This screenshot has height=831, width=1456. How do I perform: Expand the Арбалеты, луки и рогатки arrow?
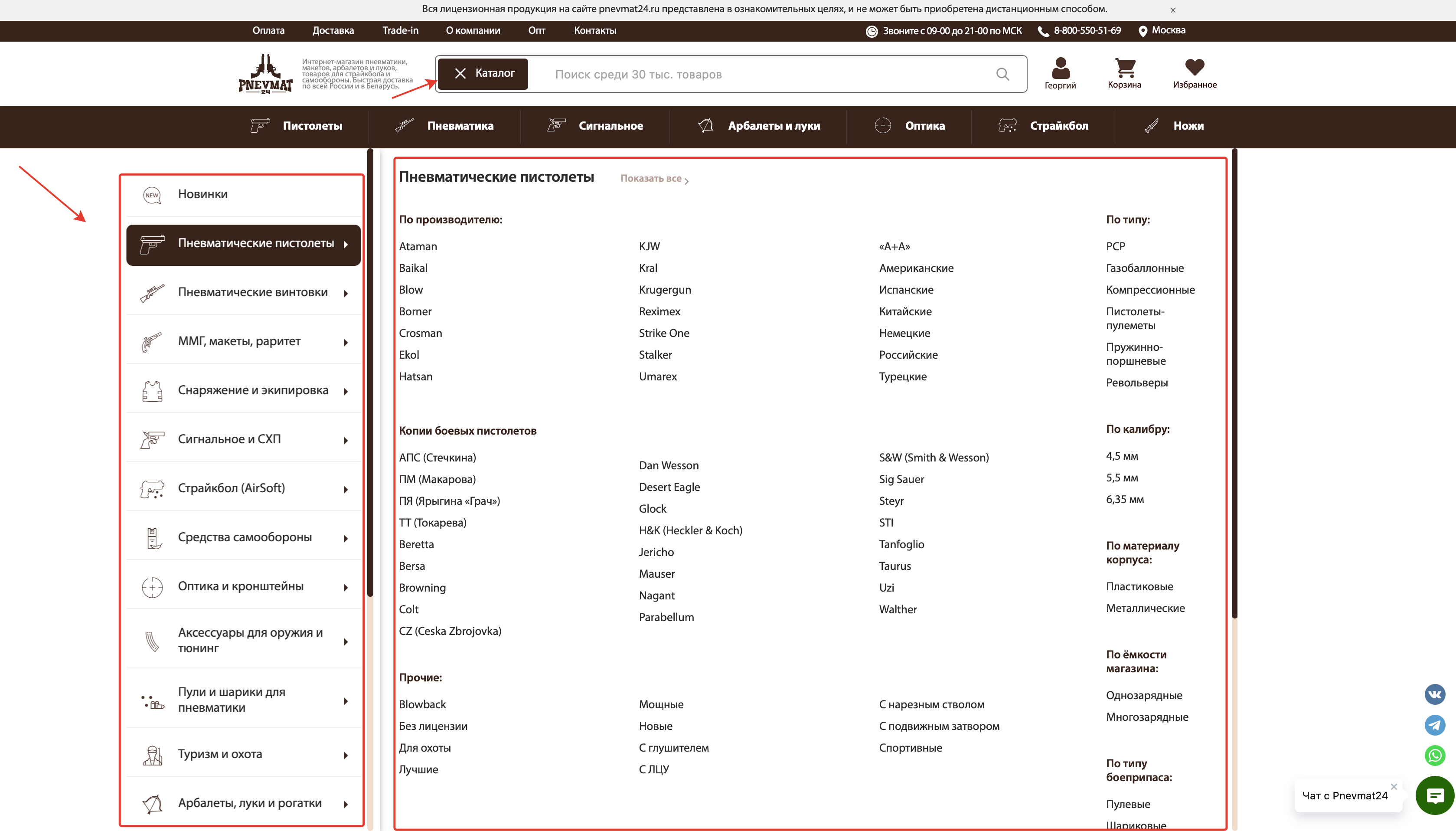pos(346,804)
